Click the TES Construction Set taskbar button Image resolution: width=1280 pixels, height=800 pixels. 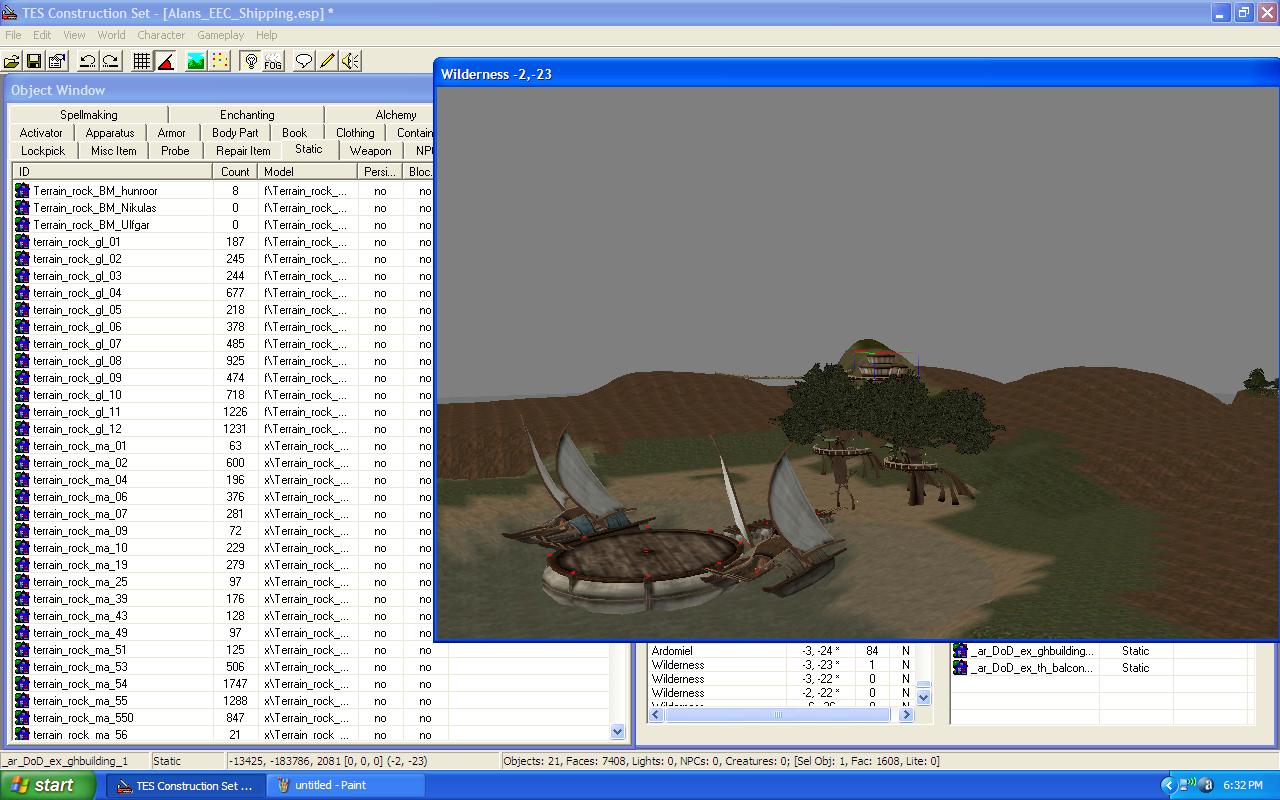click(187, 785)
